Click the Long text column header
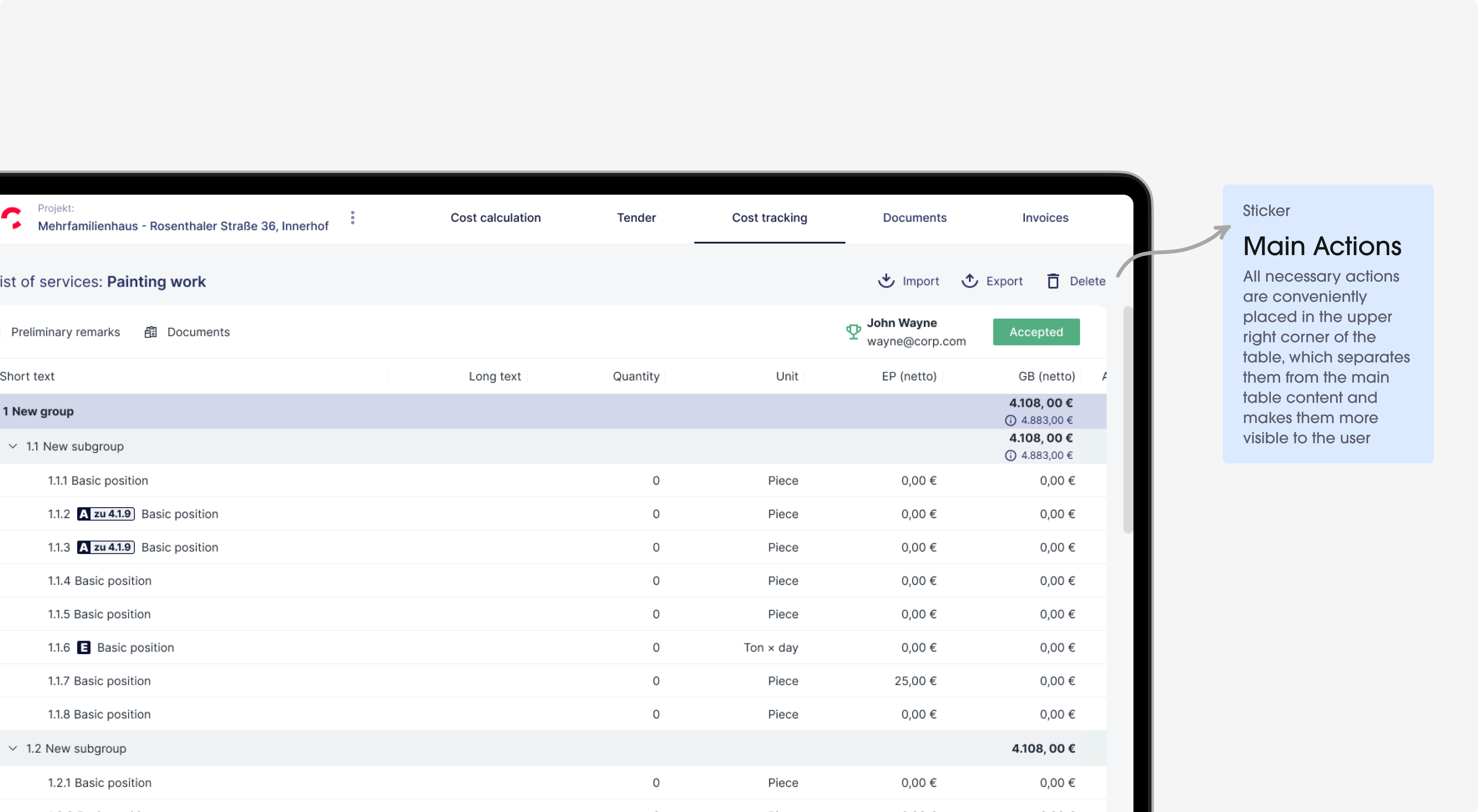The image size is (1478, 812). (x=495, y=376)
